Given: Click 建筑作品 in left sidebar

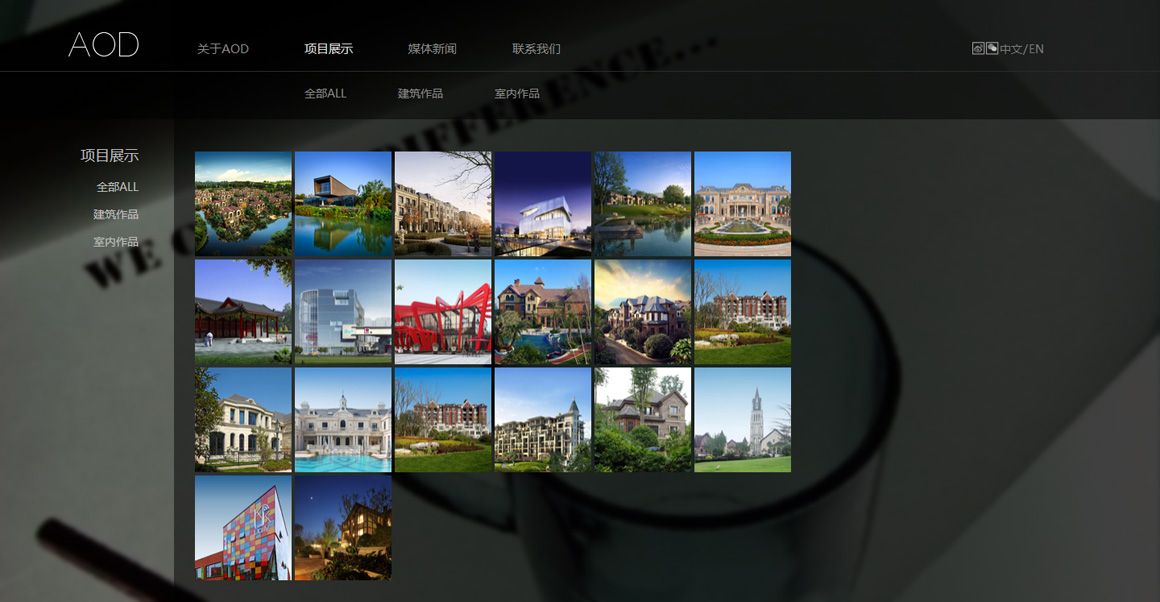Looking at the screenshot, I should (116, 214).
